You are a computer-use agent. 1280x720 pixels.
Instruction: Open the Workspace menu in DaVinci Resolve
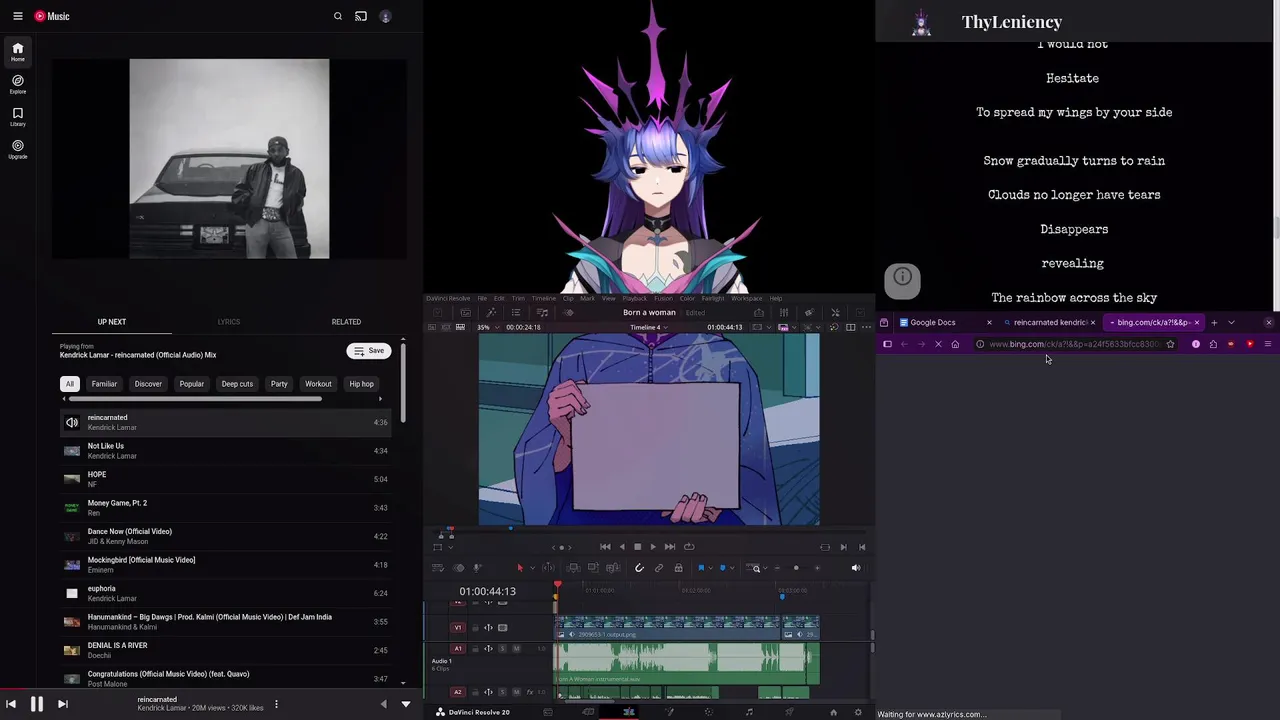[x=747, y=298]
